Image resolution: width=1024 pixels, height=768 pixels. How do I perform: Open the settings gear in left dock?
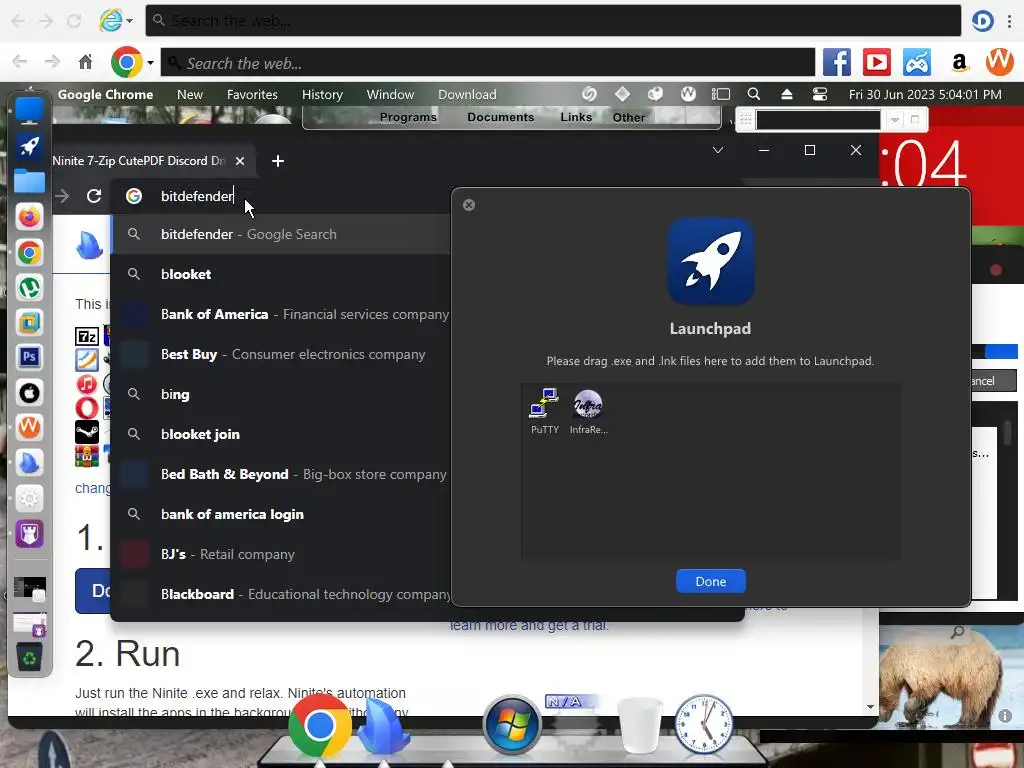coord(29,498)
